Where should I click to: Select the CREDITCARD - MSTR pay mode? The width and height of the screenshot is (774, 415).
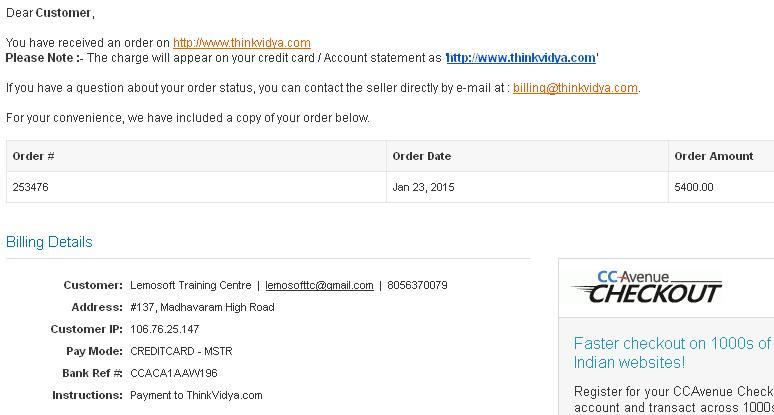(x=181, y=351)
